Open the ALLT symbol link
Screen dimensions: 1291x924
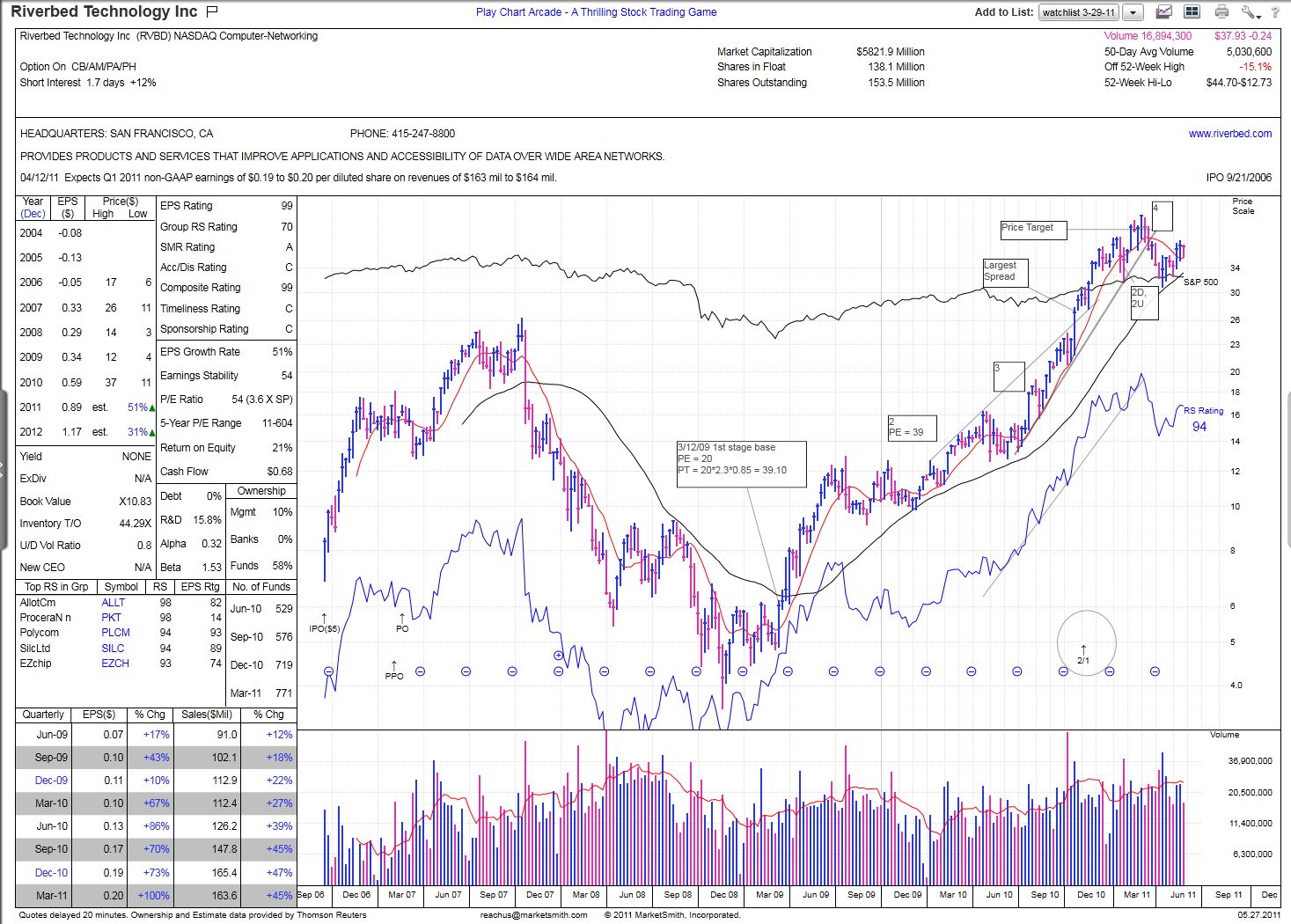tap(114, 603)
